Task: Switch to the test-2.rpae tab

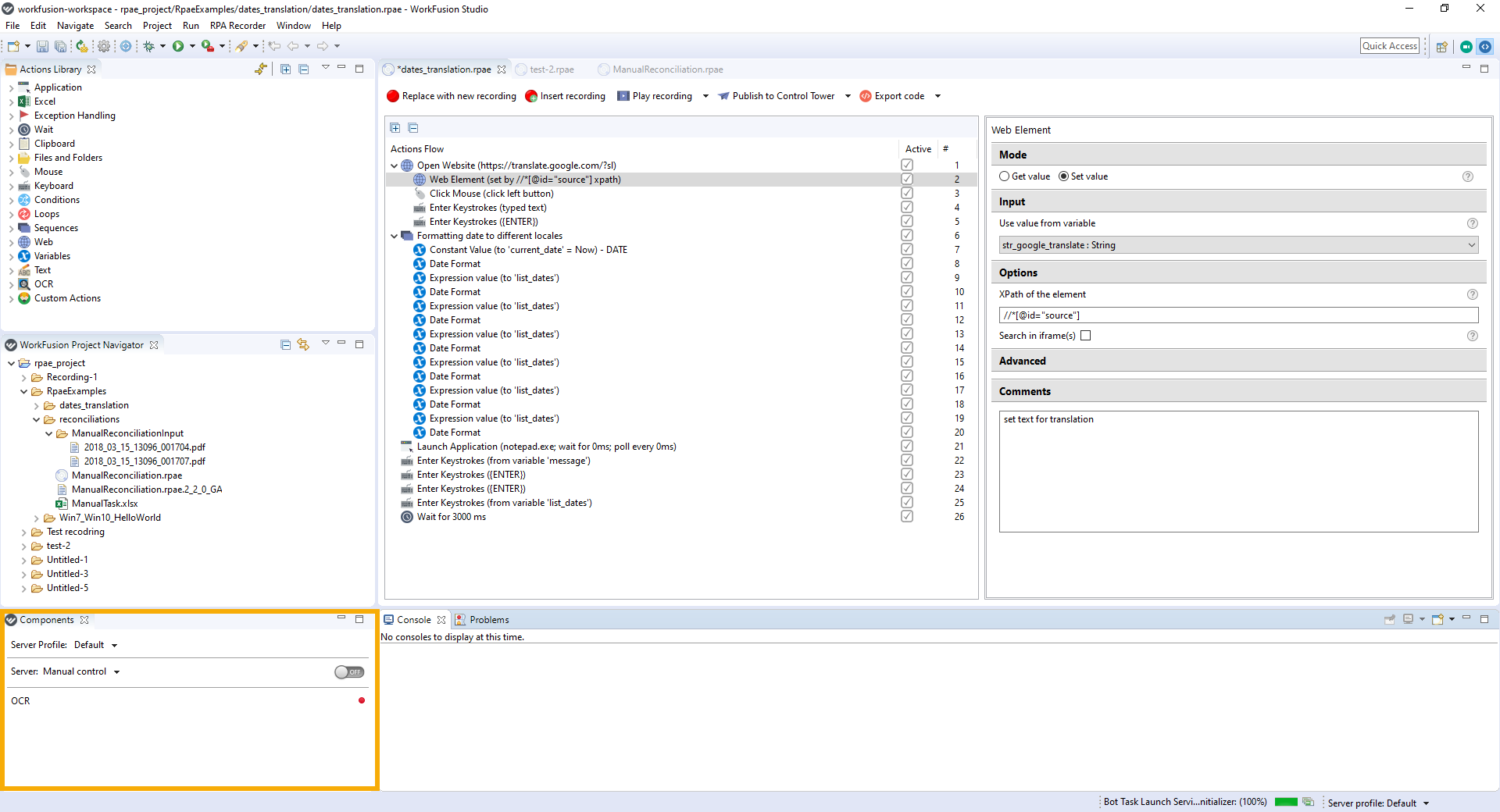Action: 552,69
